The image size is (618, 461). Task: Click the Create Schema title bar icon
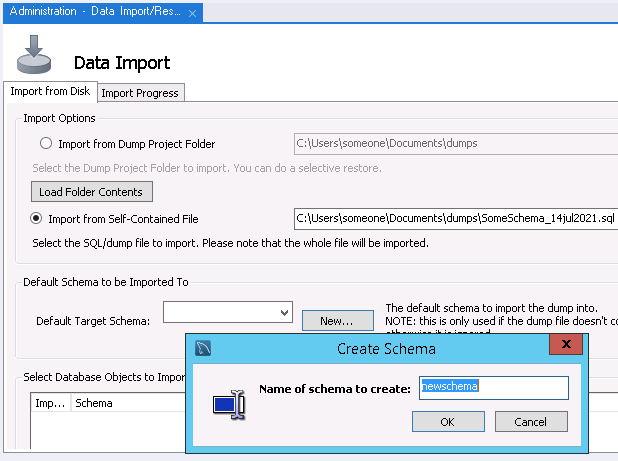[x=204, y=348]
